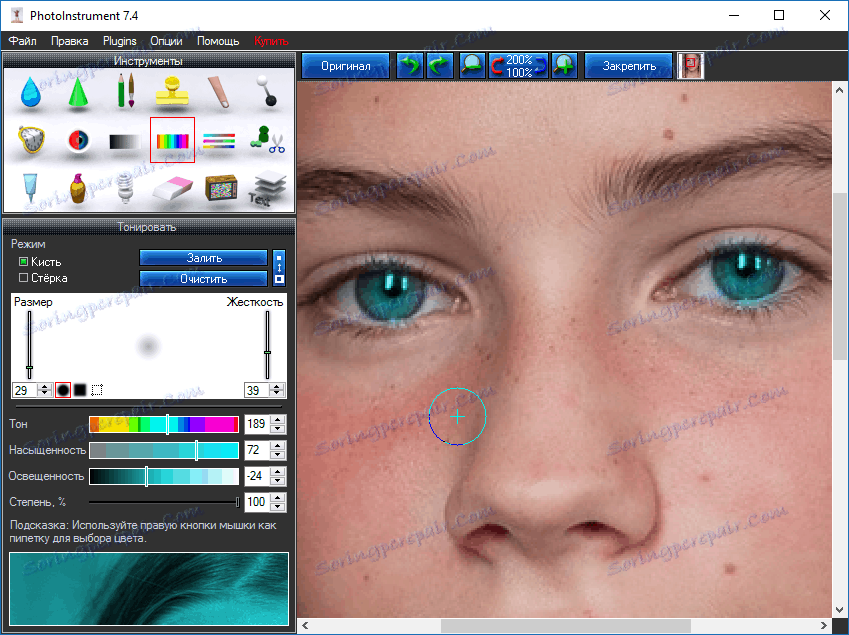
Task: Select the scissors cut object tool
Action: (x=267, y=140)
